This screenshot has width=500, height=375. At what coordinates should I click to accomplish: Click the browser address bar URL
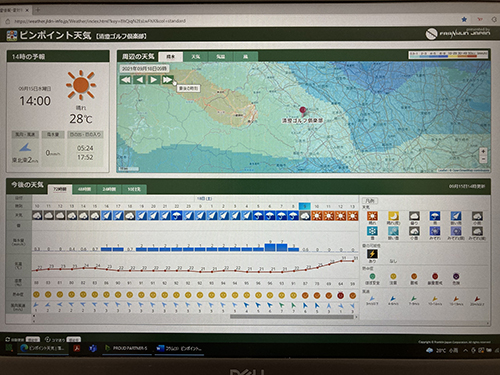click(x=100, y=21)
